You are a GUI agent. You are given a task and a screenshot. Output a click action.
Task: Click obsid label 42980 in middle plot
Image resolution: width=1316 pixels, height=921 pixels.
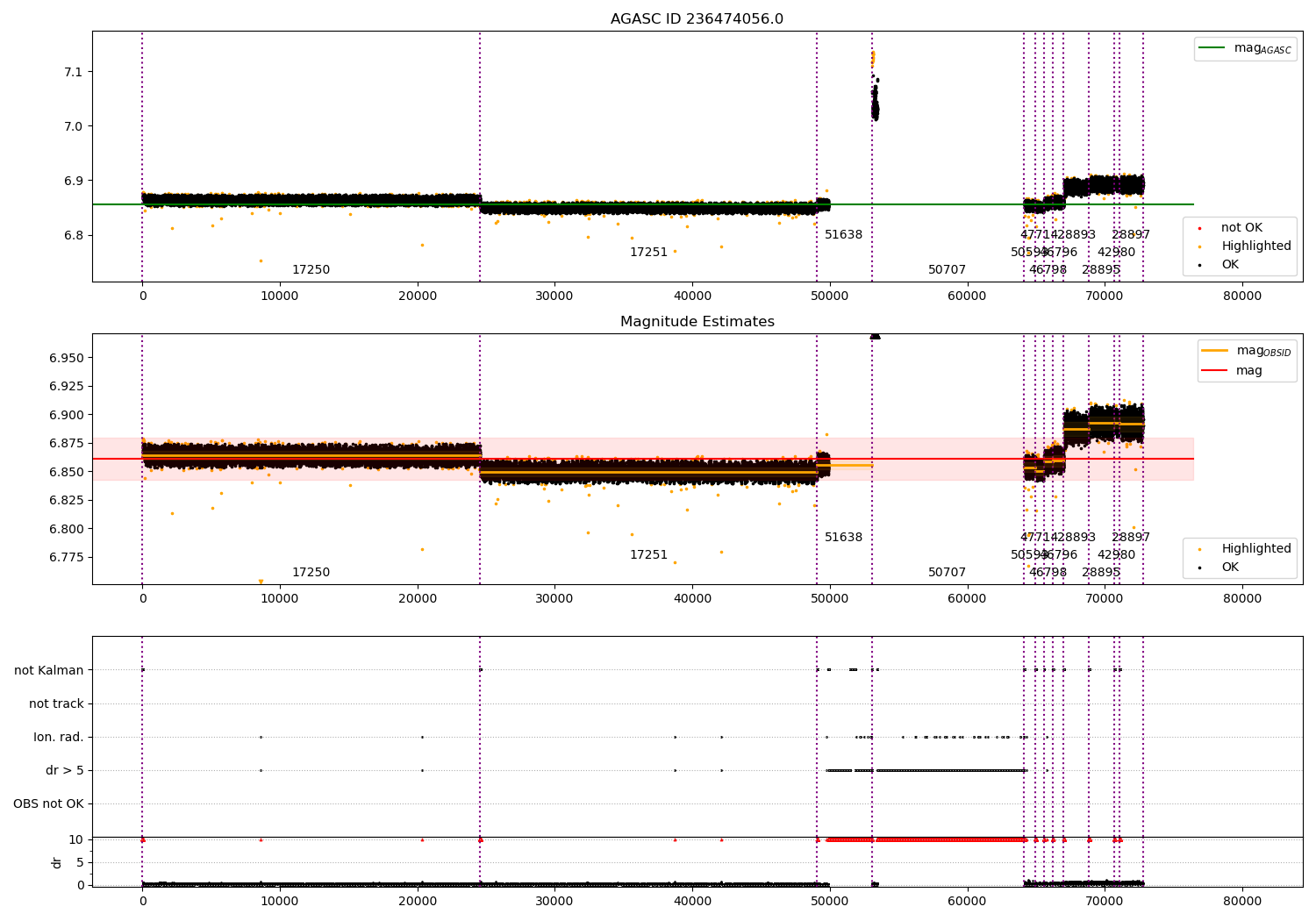(x=1116, y=555)
